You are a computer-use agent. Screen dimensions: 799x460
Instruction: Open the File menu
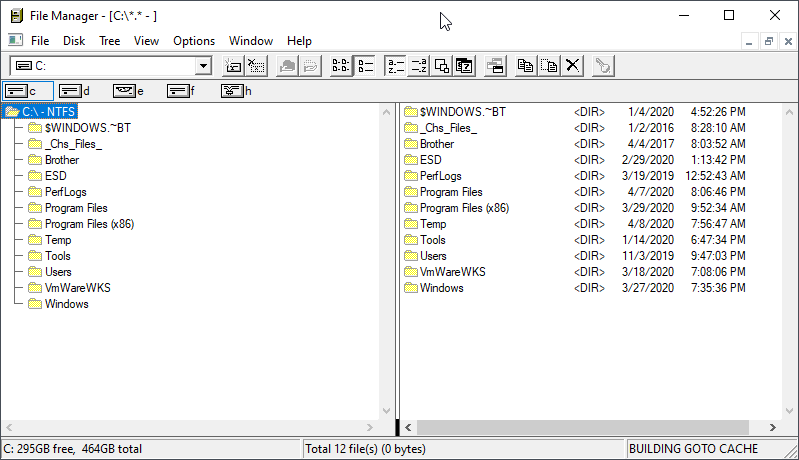40,41
